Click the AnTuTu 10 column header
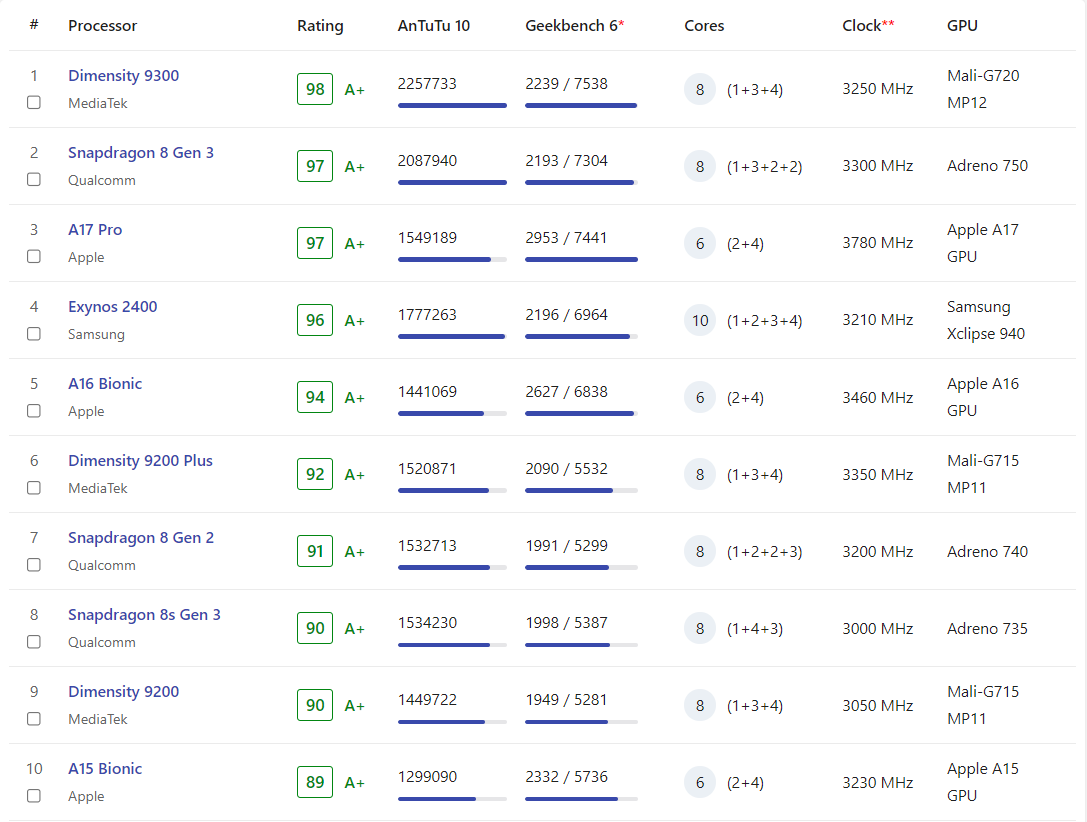Image resolution: width=1087 pixels, height=822 pixels. (x=433, y=26)
